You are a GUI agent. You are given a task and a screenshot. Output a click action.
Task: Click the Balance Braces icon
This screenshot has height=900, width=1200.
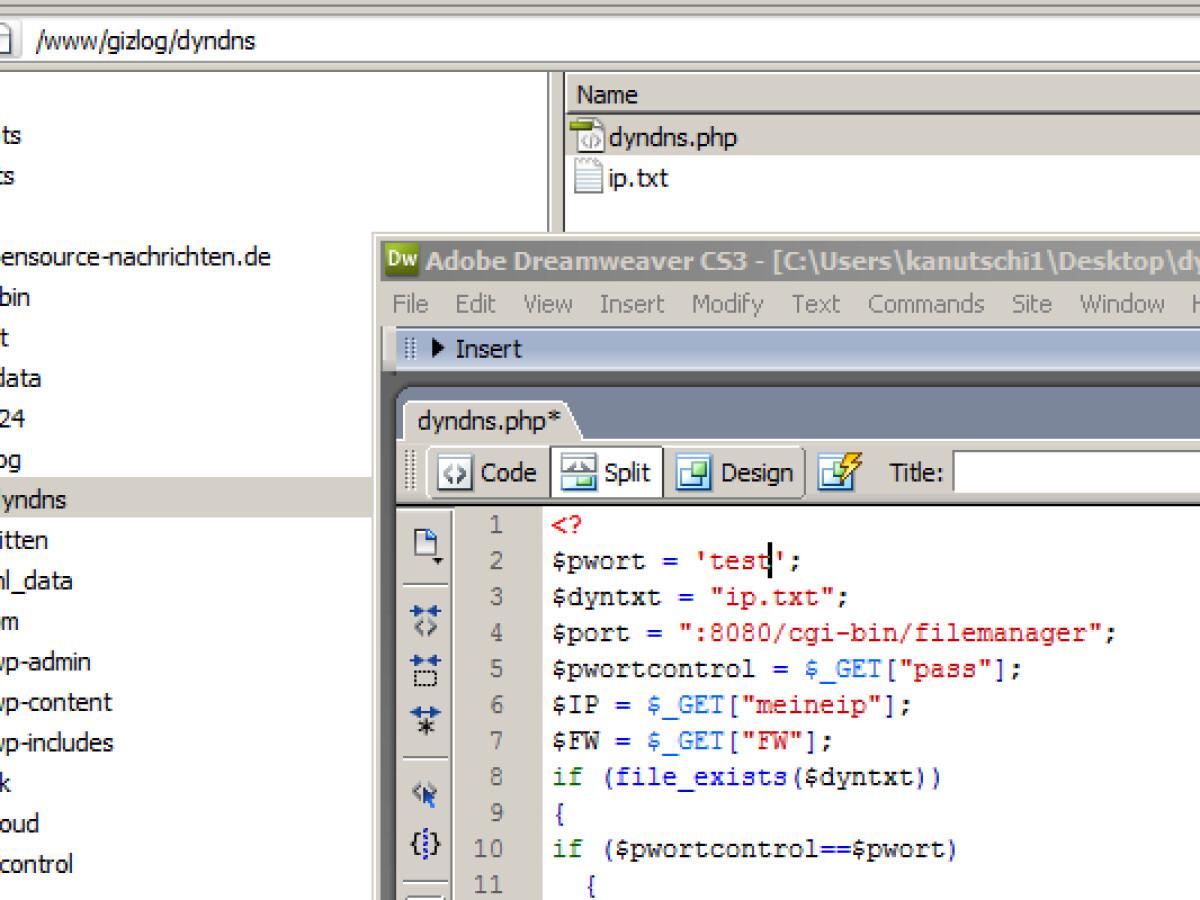(x=426, y=845)
